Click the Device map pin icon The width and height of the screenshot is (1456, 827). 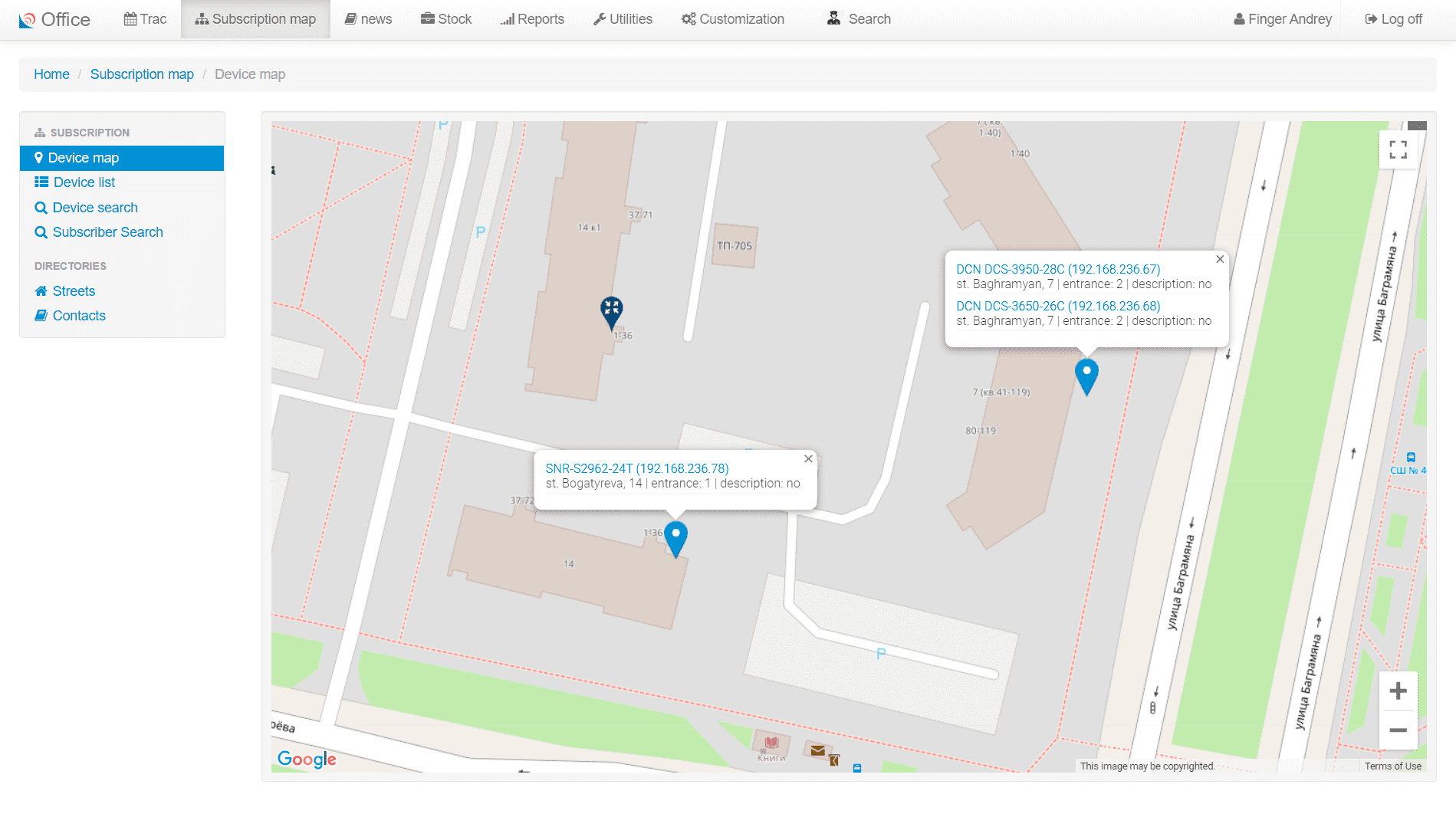(x=38, y=158)
